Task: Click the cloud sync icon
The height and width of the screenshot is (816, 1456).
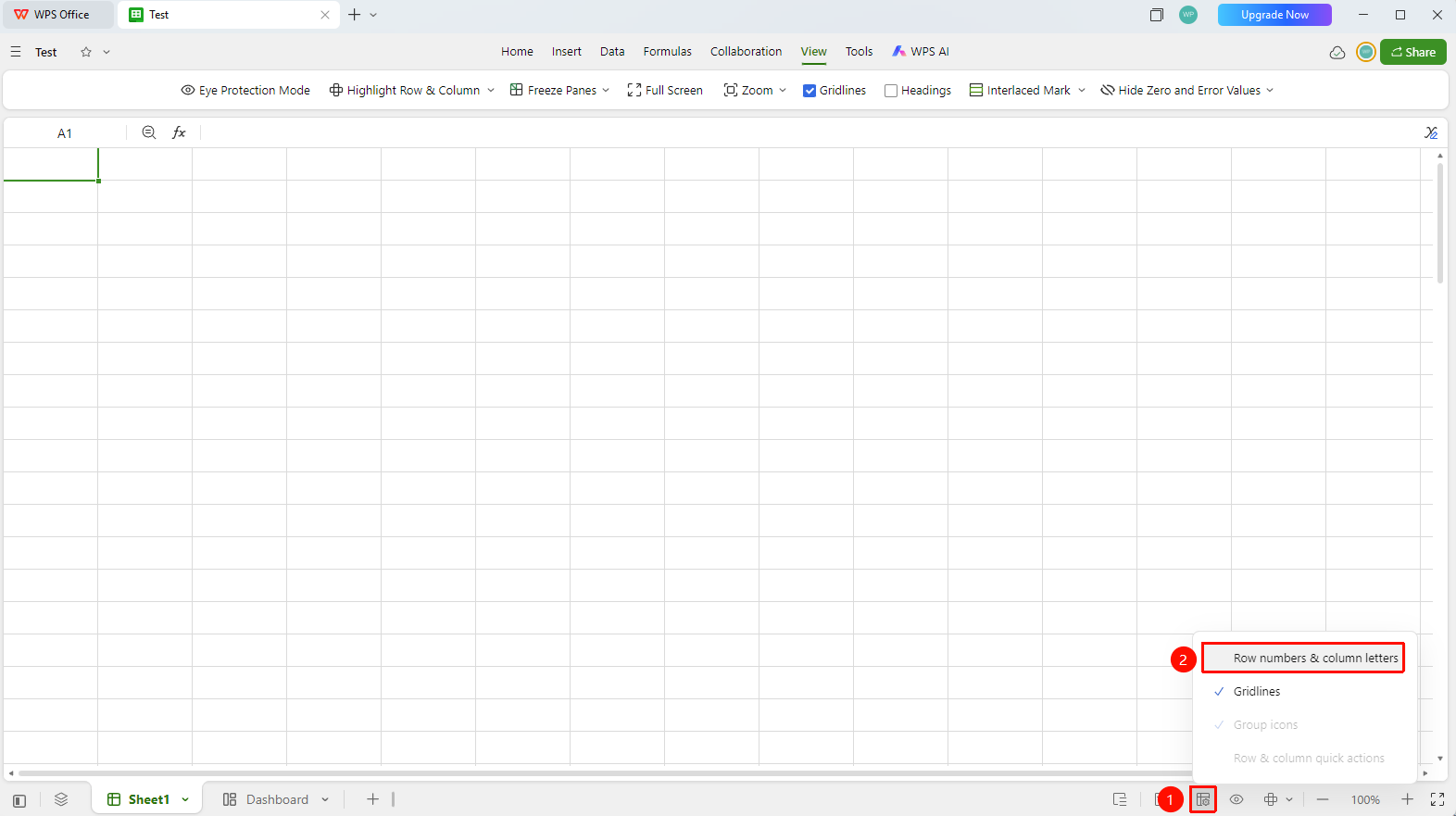Action: pyautogui.click(x=1337, y=52)
